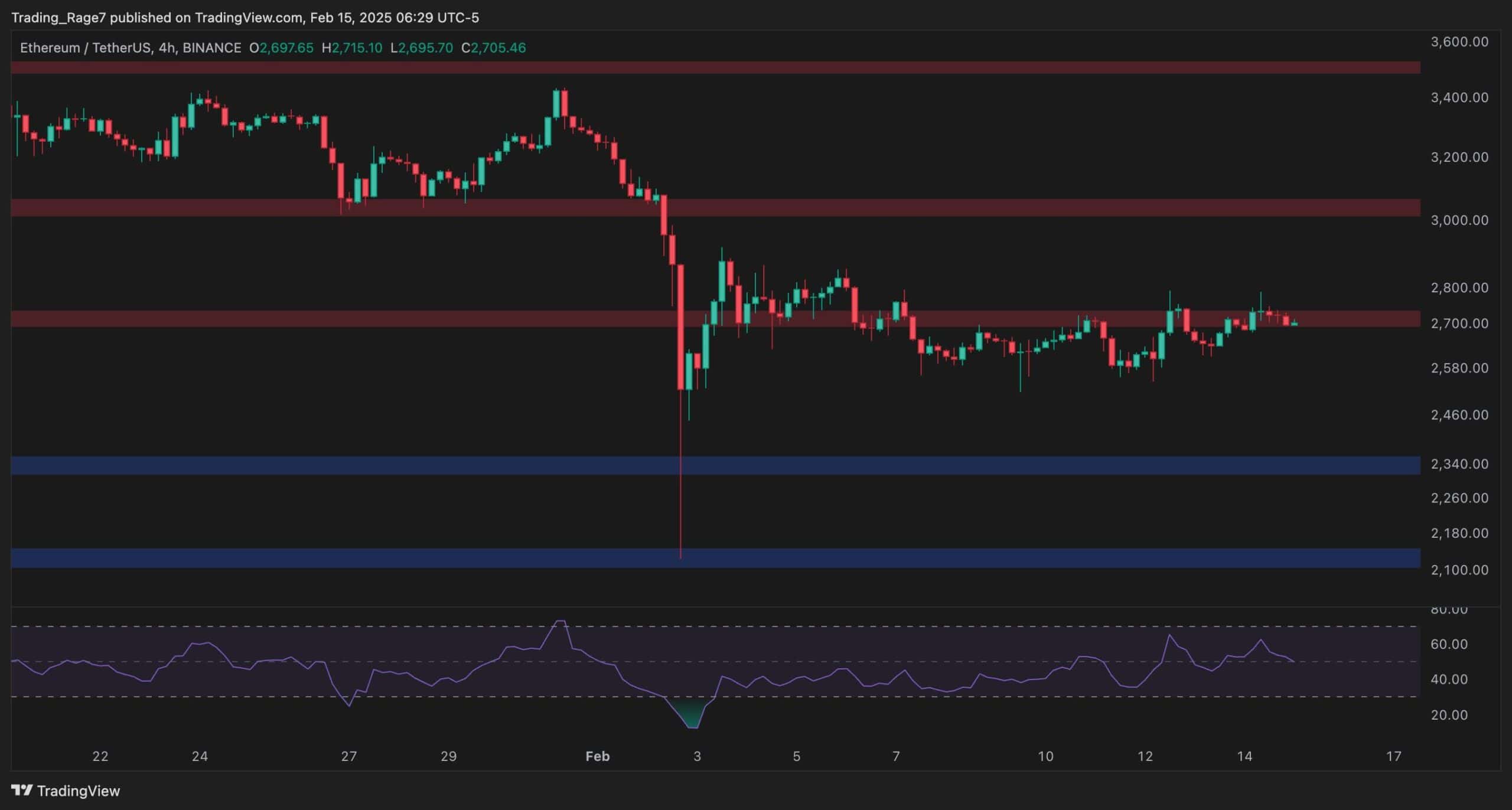Click the Feb label on the time axis
The width and height of the screenshot is (1512, 810).
tap(598, 756)
